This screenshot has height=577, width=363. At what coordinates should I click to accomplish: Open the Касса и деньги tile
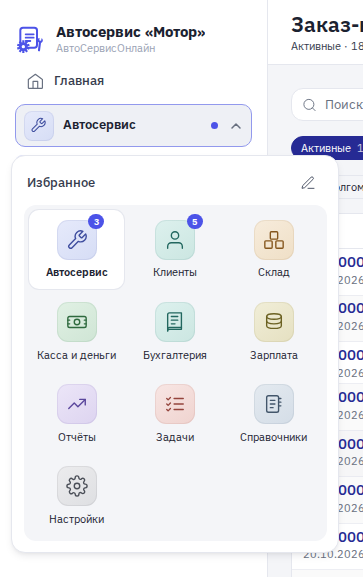coord(77,332)
